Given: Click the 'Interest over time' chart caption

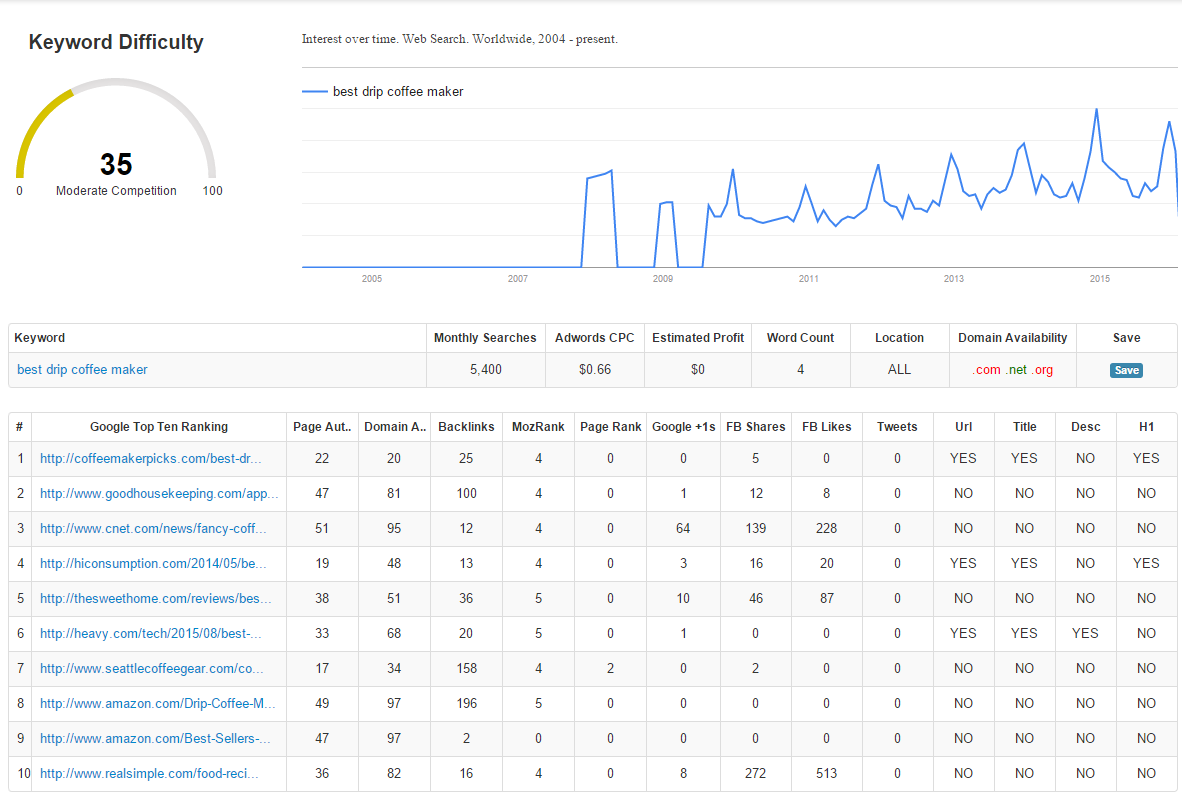Looking at the screenshot, I should pyautogui.click(x=460, y=39).
